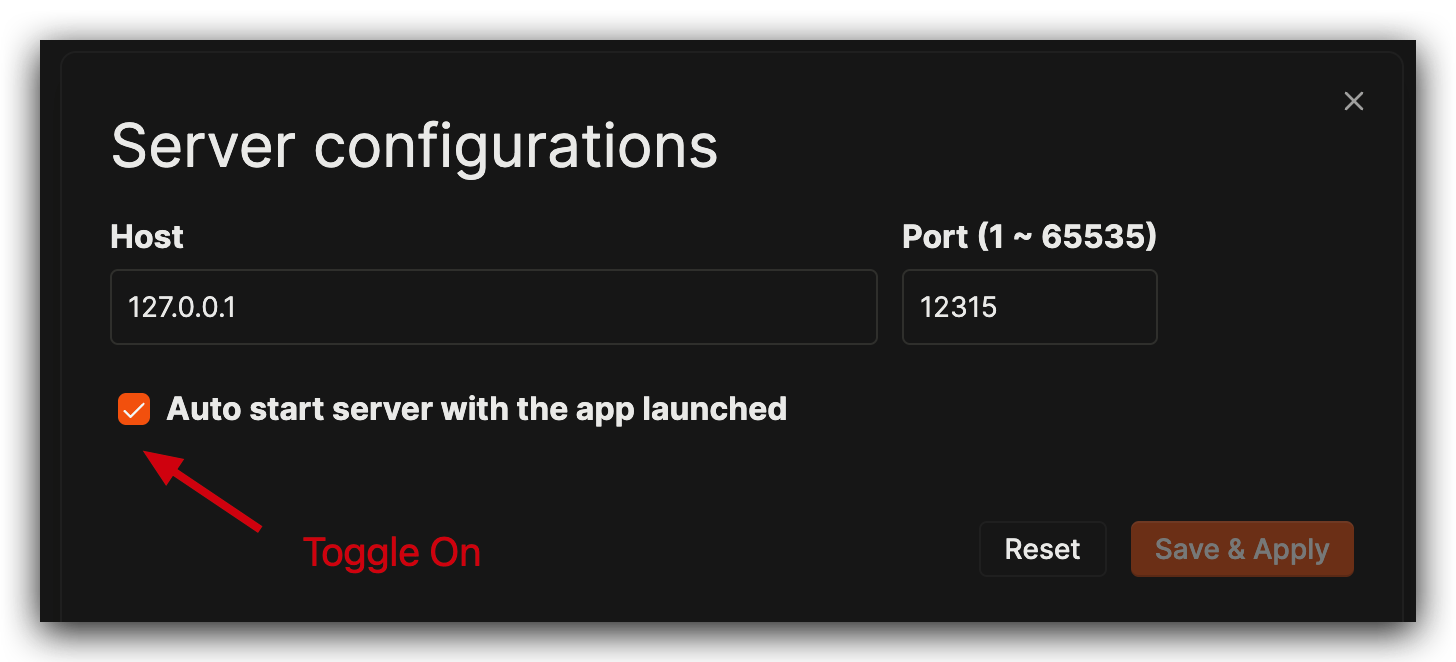Screen dimensions: 1456x662
Task: Focus the Host input showing 127.0.0.1
Action: point(493,307)
